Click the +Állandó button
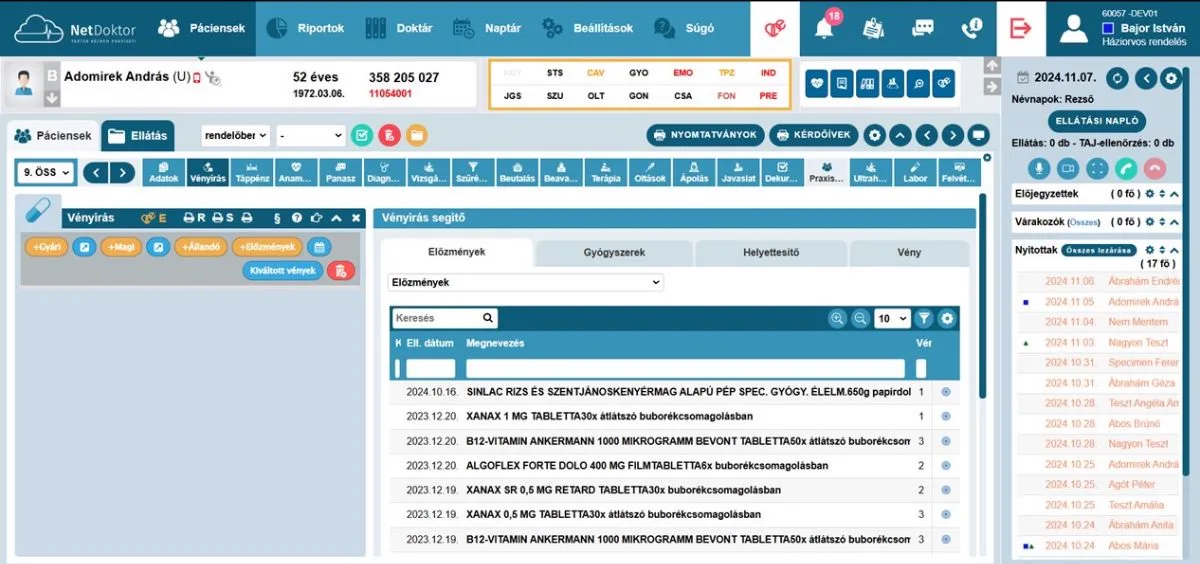Screen dimensions: 1200x564 [201, 247]
